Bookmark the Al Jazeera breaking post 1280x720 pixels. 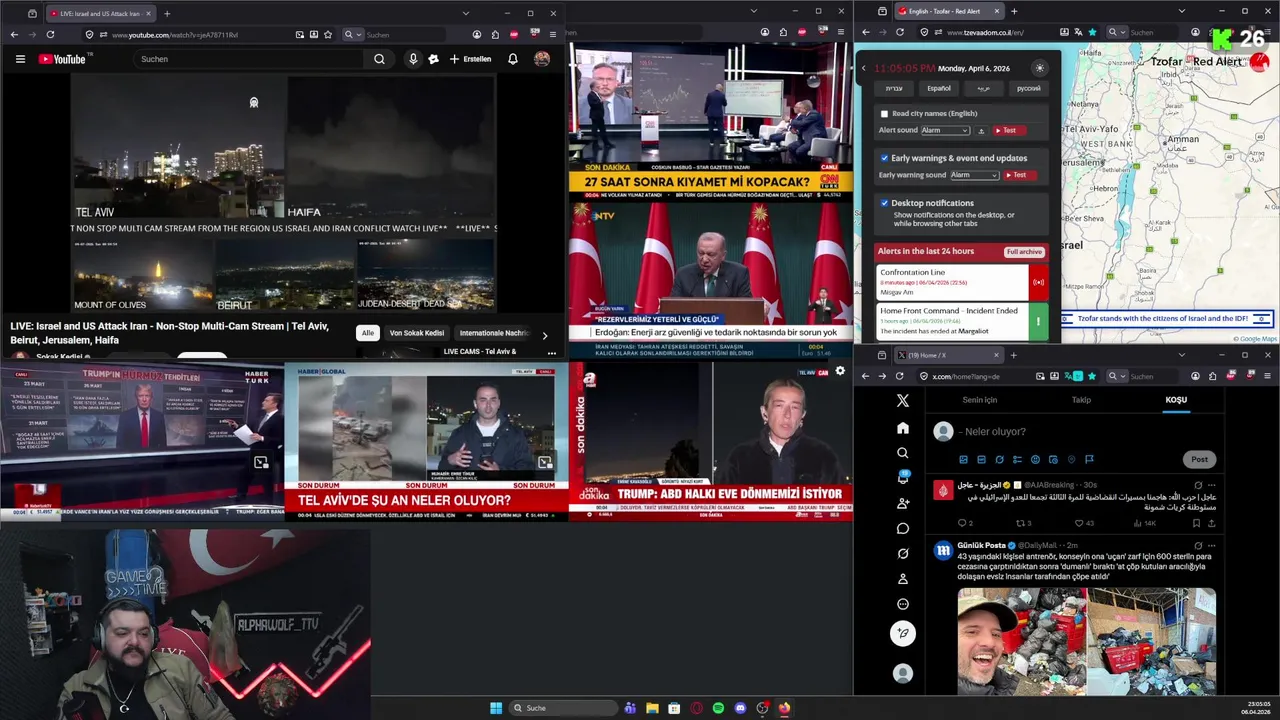1196,523
